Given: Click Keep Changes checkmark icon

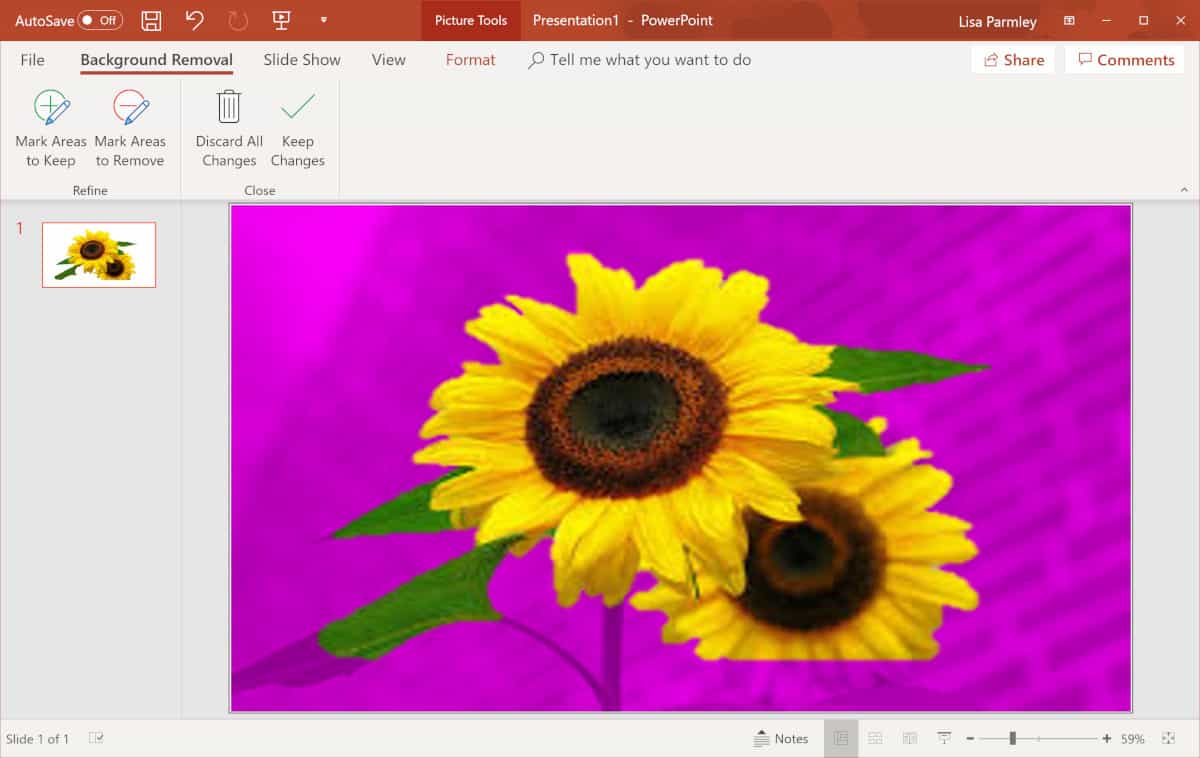Looking at the screenshot, I should [x=297, y=107].
